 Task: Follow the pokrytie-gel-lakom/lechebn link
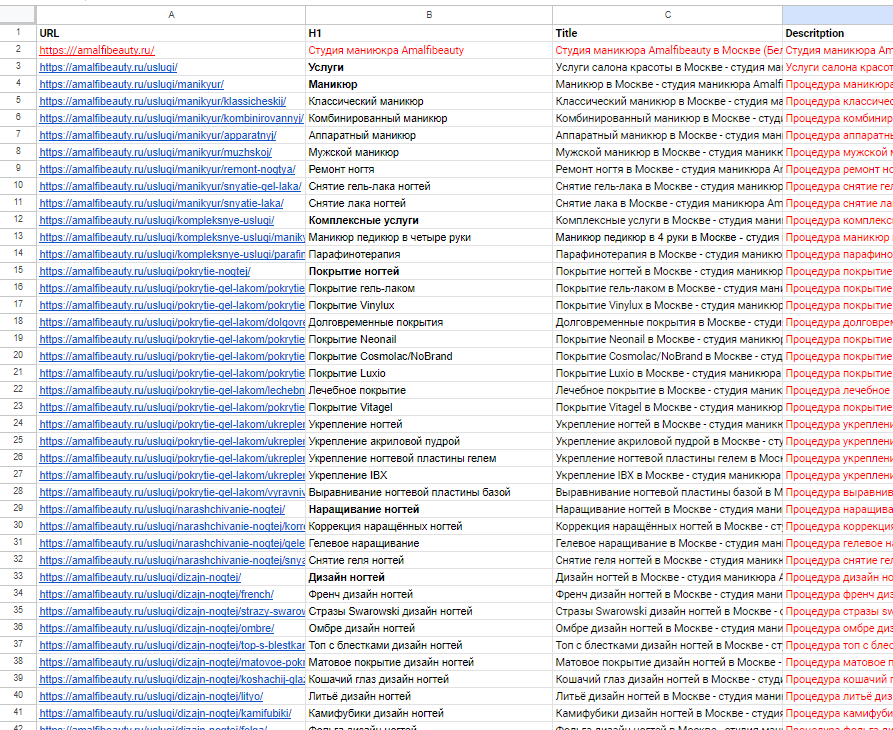pyautogui.click(x=172, y=391)
